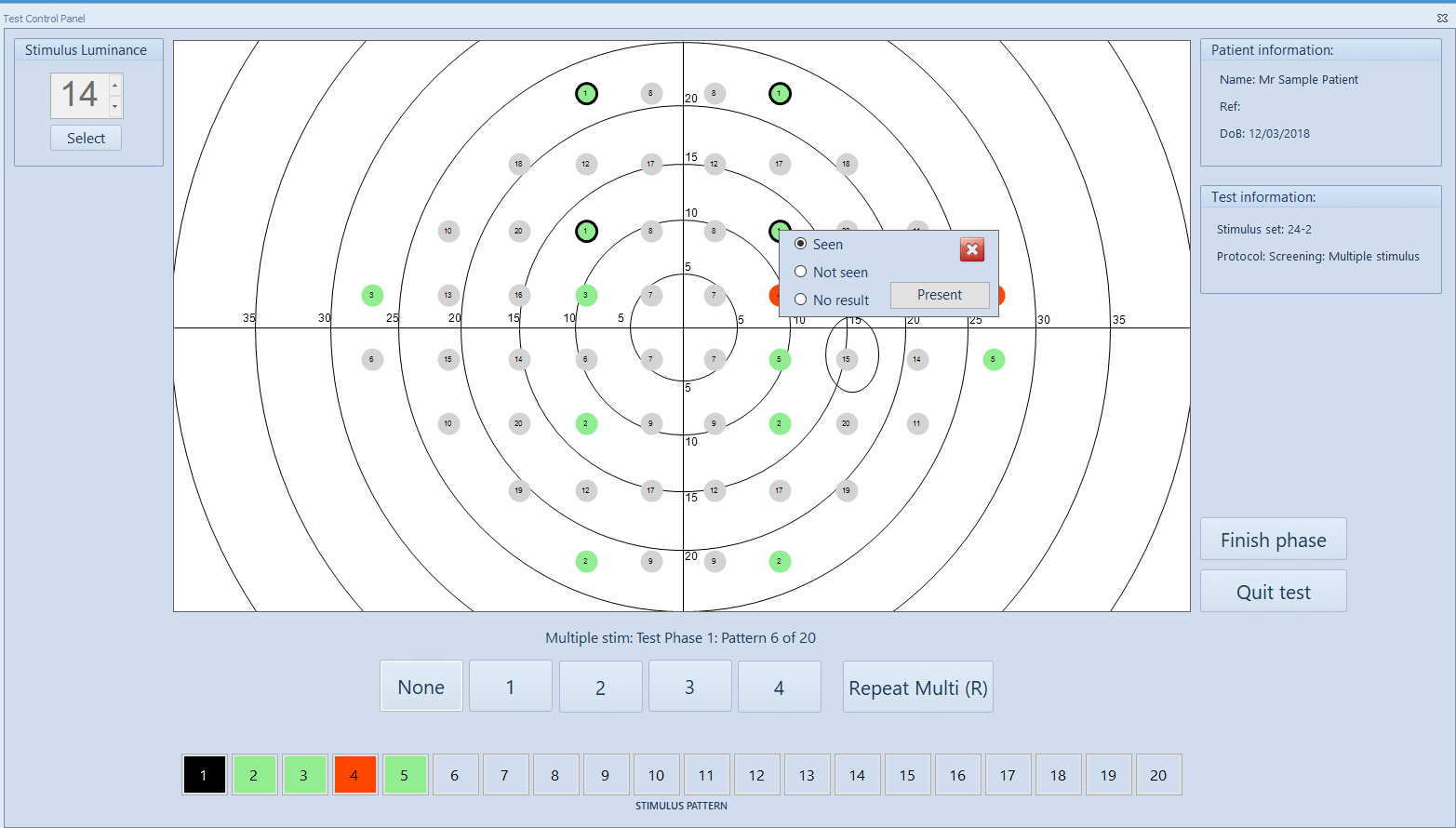
Task: Select the Seen radio button
Action: [800, 244]
